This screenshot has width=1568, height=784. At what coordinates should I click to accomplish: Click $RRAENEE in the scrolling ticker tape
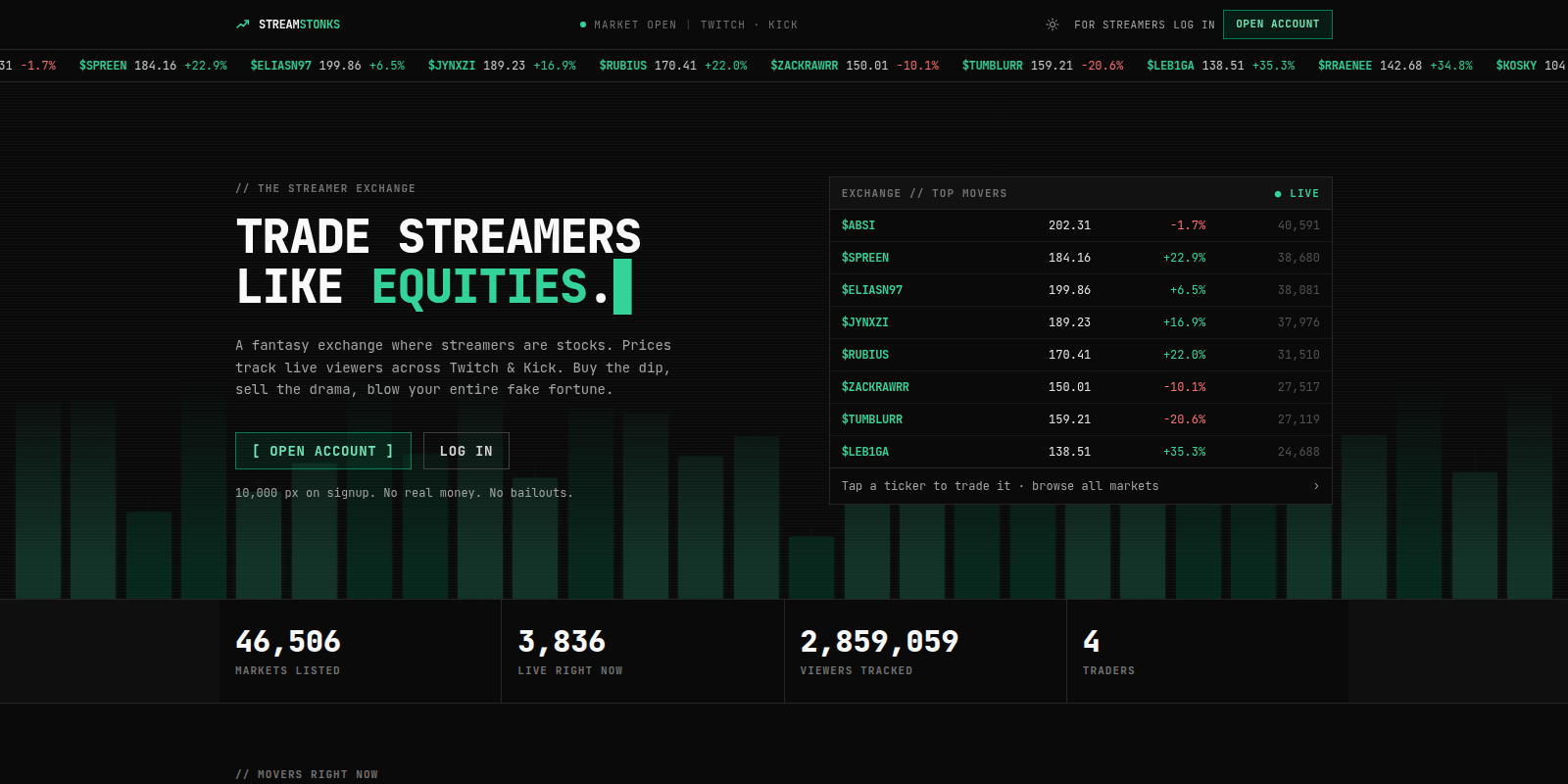coord(1396,66)
